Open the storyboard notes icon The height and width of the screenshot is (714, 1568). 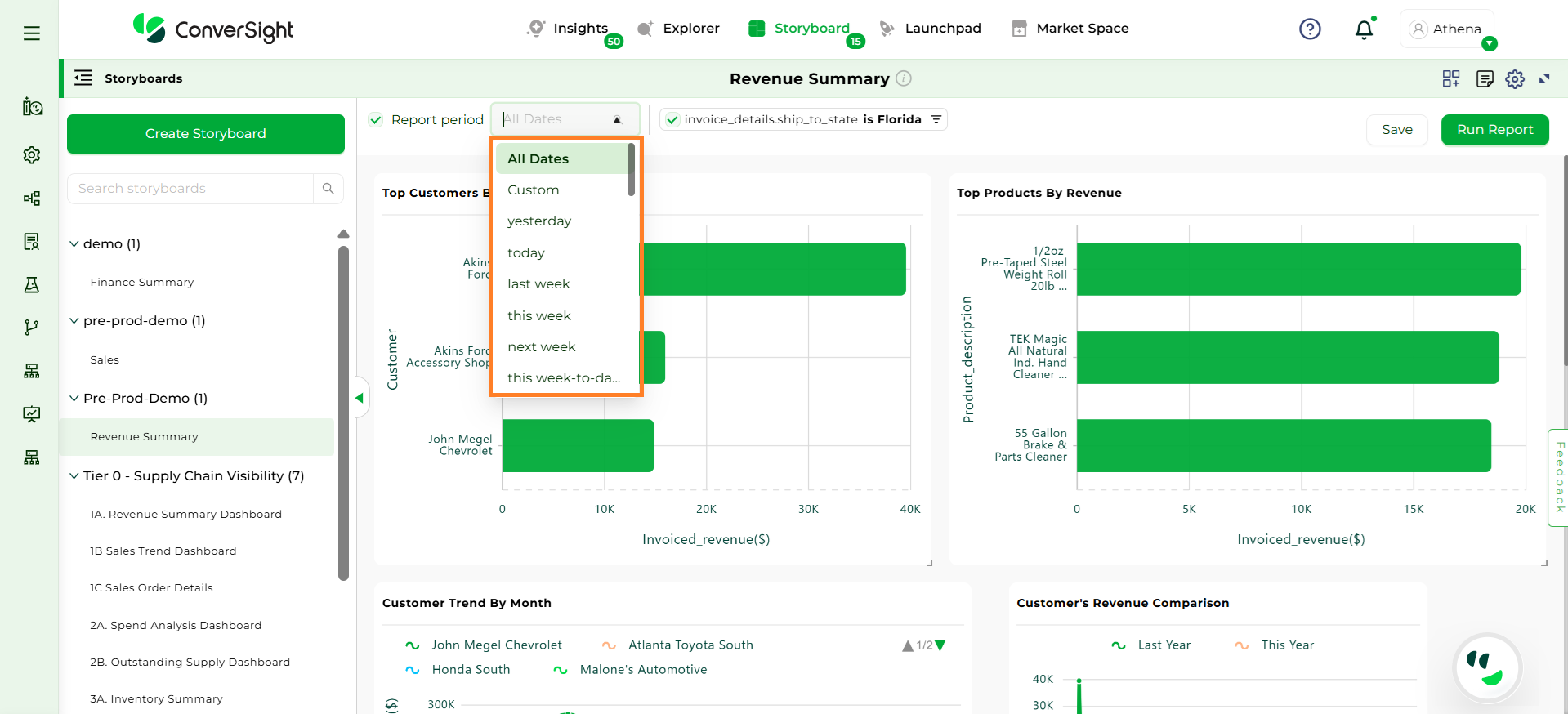pos(1485,79)
